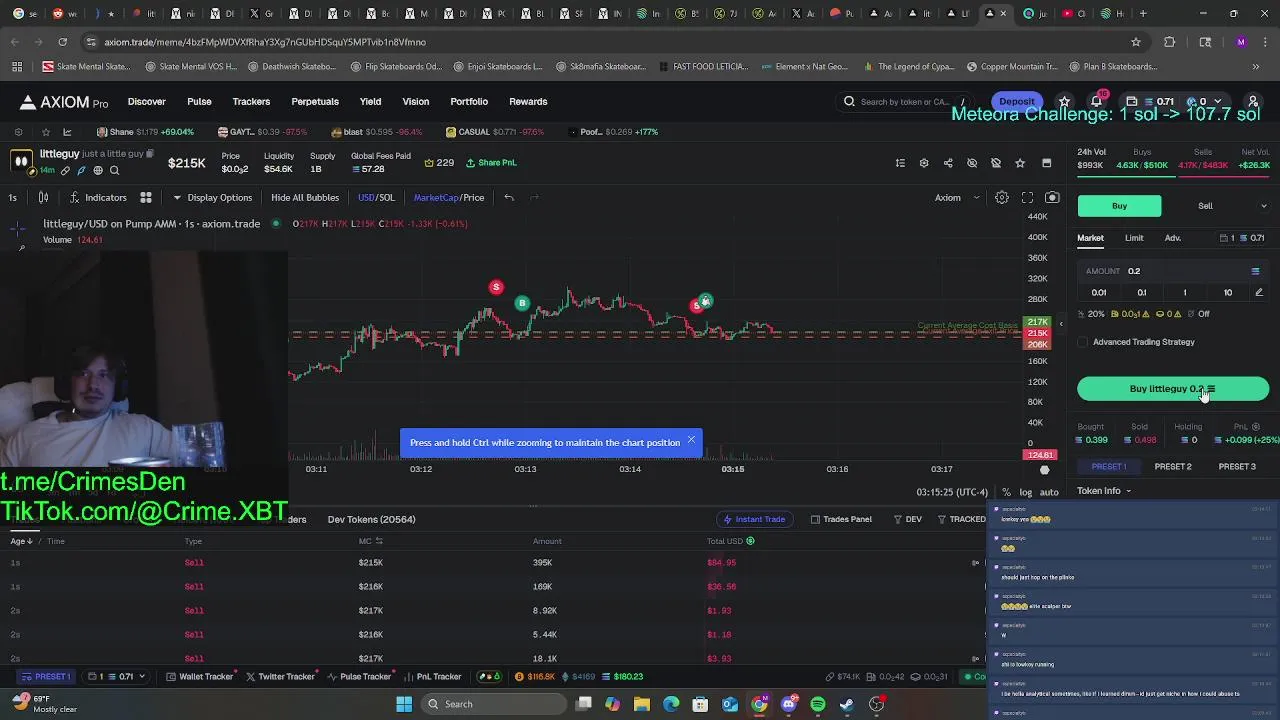Switch to the Adv. order tab
This screenshot has height=720, width=1280.
point(1173,238)
